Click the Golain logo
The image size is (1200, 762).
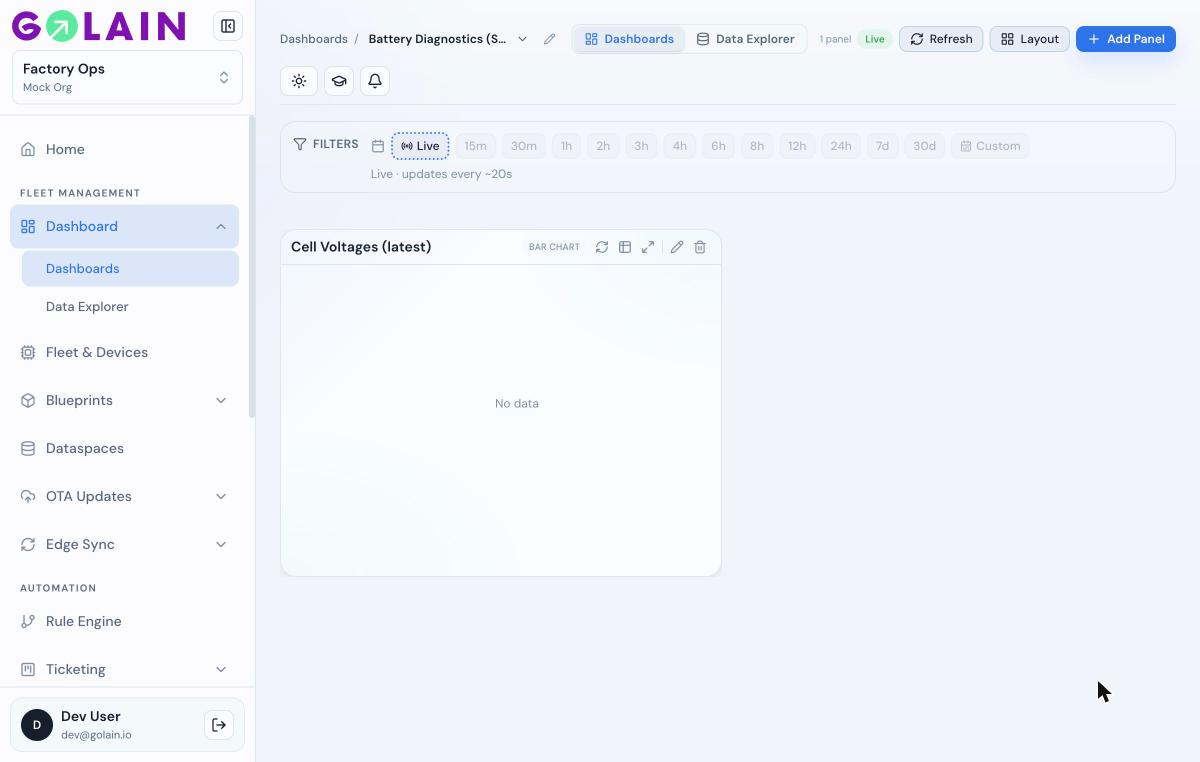click(x=99, y=26)
